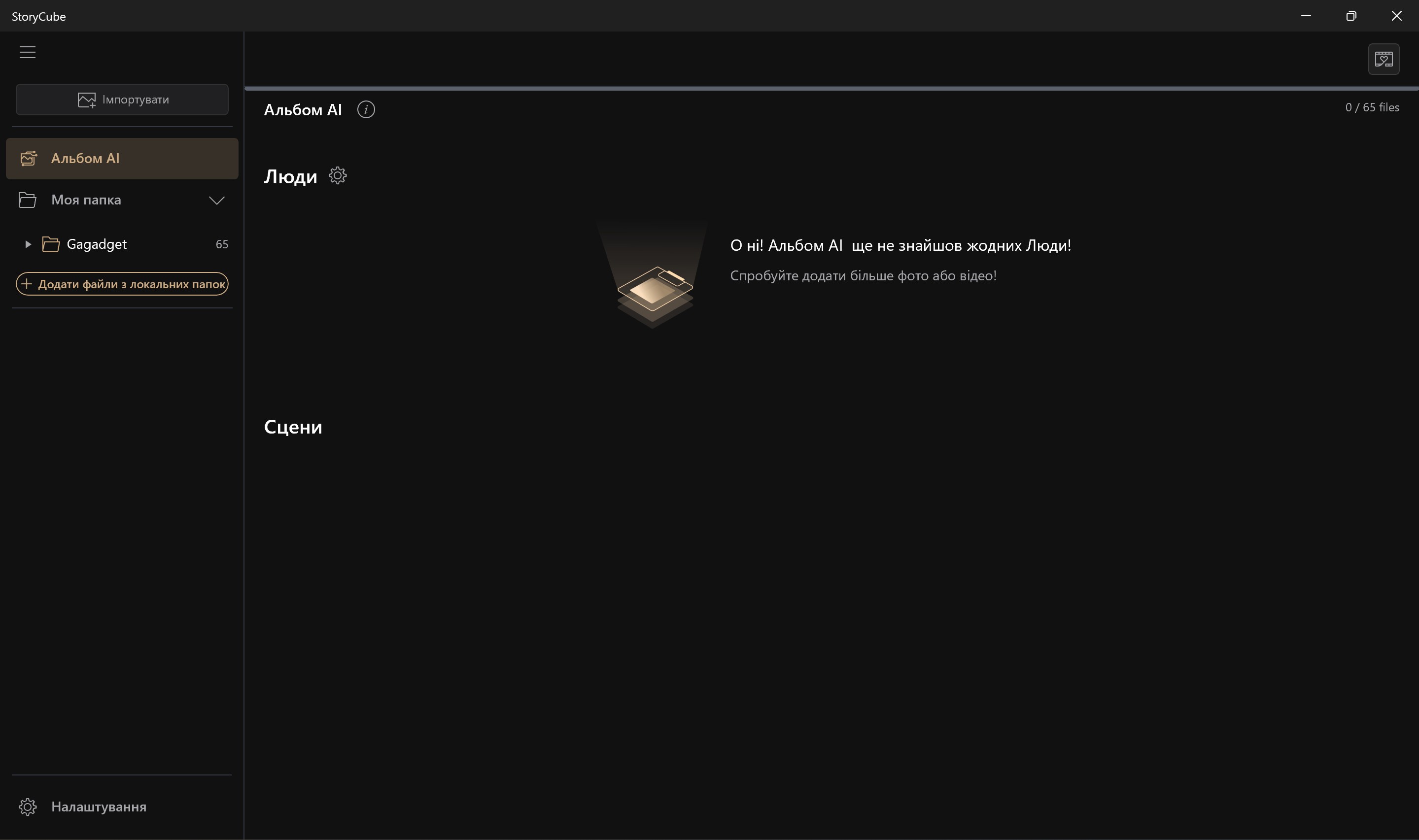Screen dimensions: 1419x840
Task: Select the Моя папка label in sidebar
Action: pyautogui.click(x=86, y=200)
